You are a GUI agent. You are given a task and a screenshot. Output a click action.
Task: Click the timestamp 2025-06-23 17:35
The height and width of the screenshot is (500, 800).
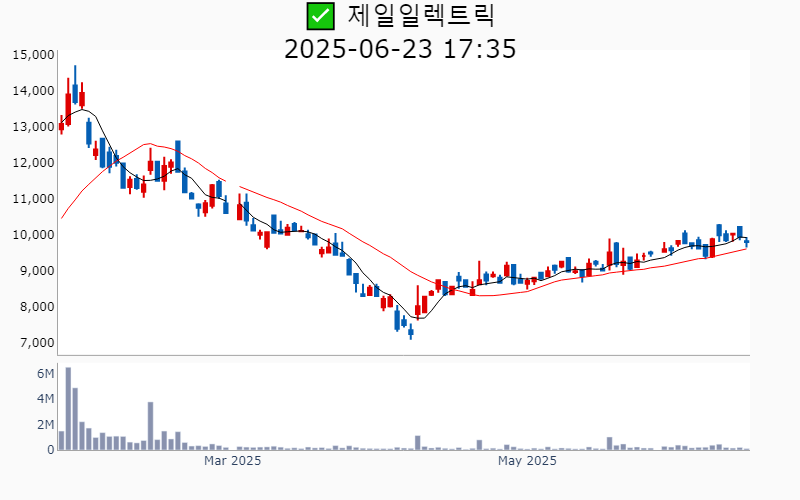(x=400, y=49)
